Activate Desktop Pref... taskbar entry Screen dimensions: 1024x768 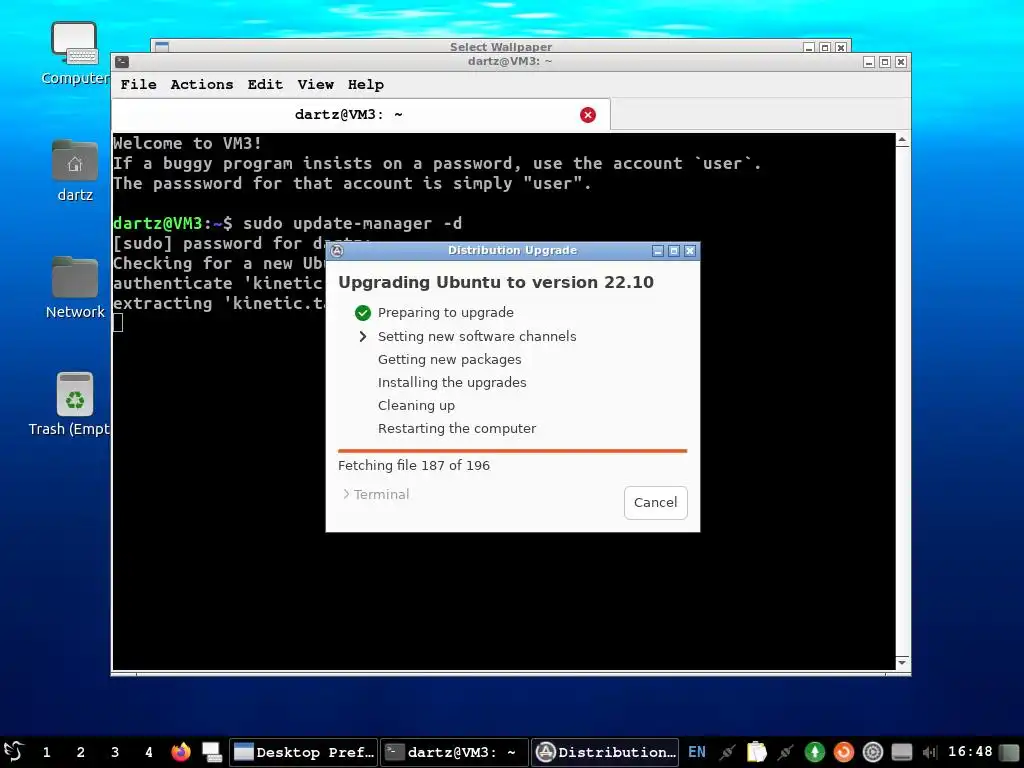coord(303,752)
